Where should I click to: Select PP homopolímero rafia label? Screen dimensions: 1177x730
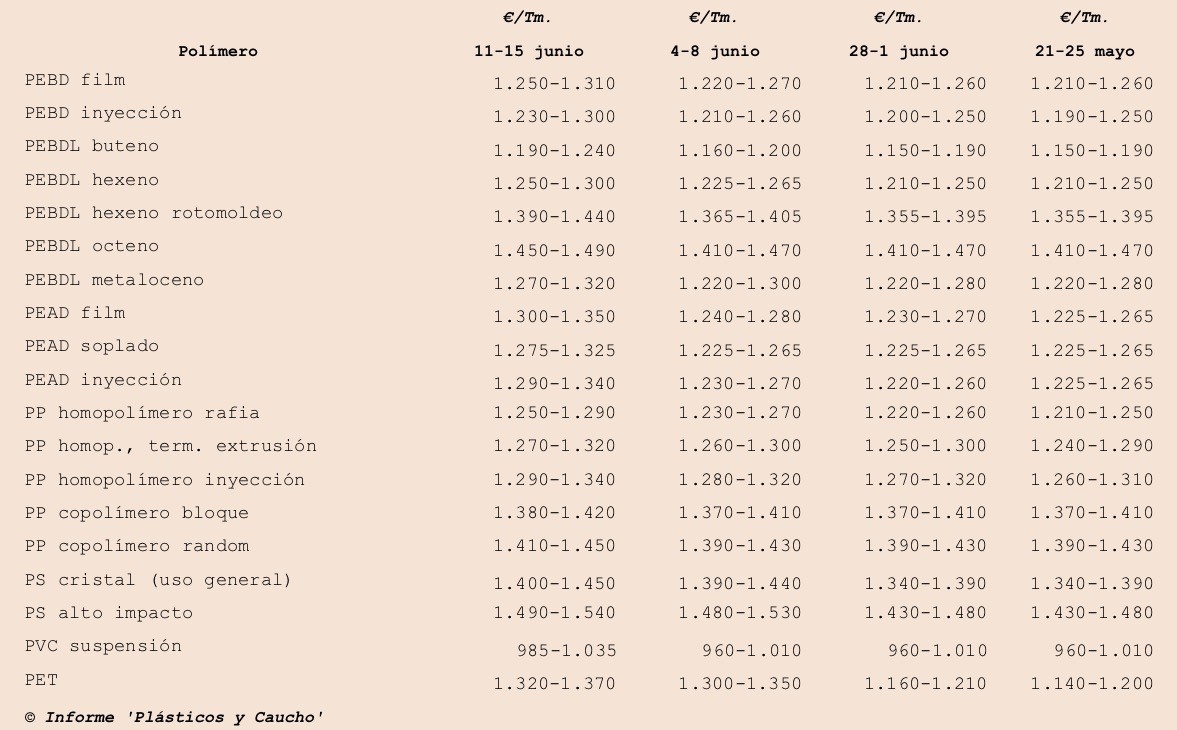click(142, 413)
